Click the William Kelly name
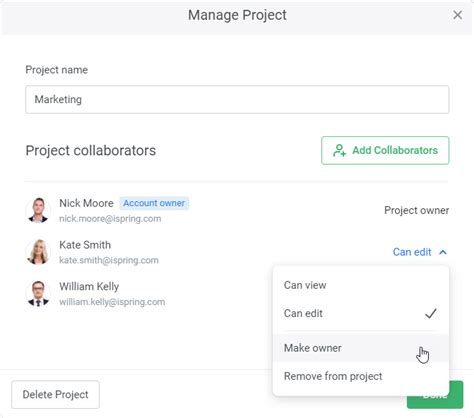The width and height of the screenshot is (474, 418). 89,286
